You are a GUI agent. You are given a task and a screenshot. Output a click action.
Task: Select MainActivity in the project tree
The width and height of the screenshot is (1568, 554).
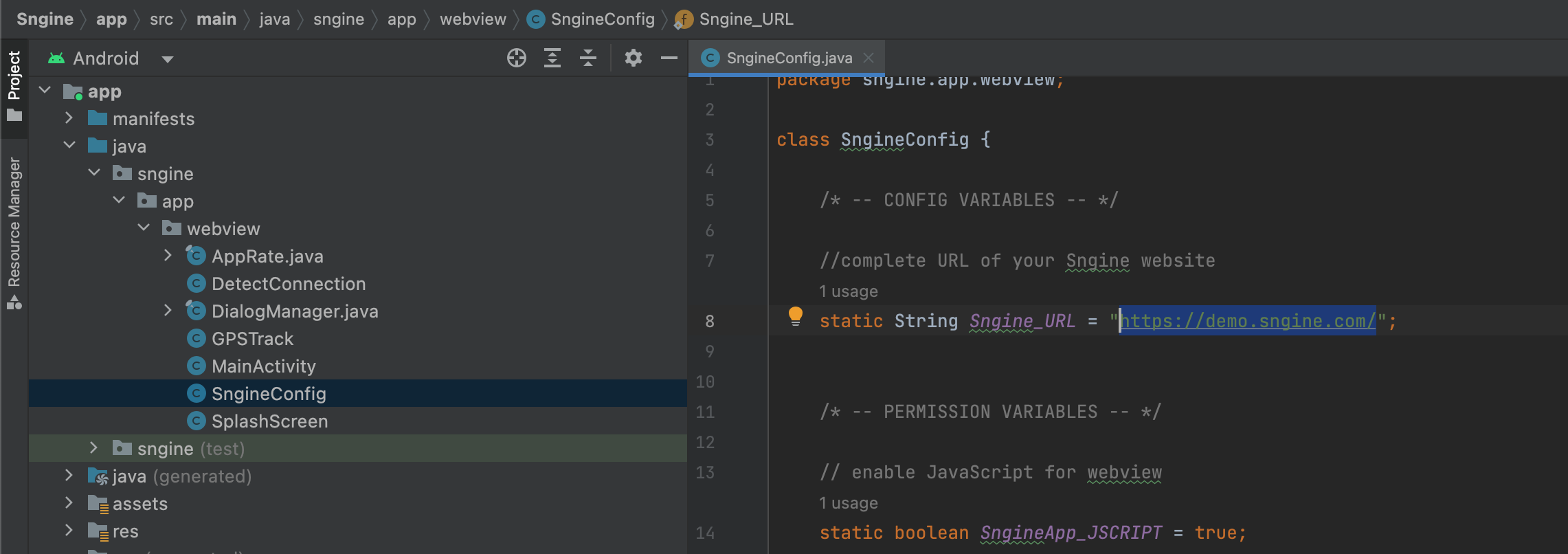point(263,366)
